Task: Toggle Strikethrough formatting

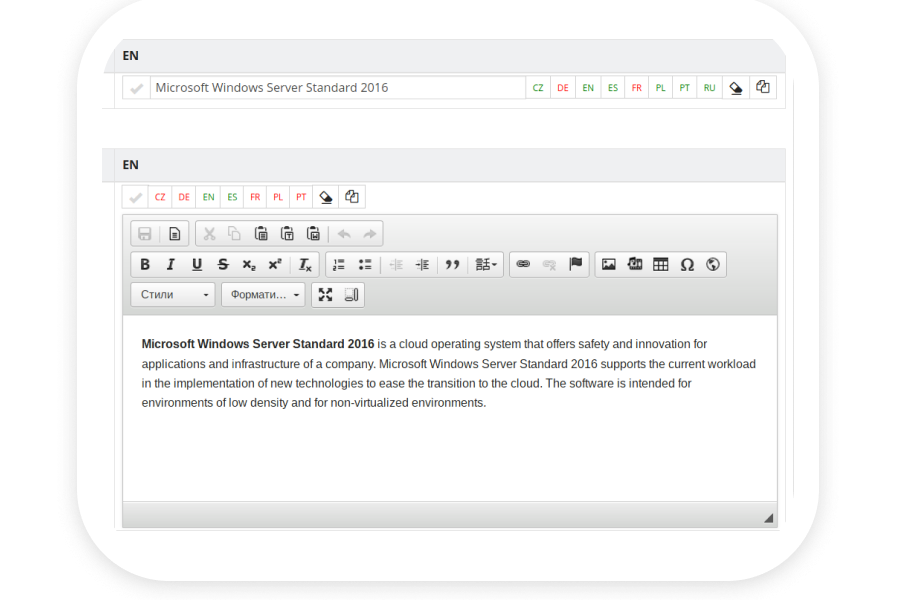Action: 223,264
